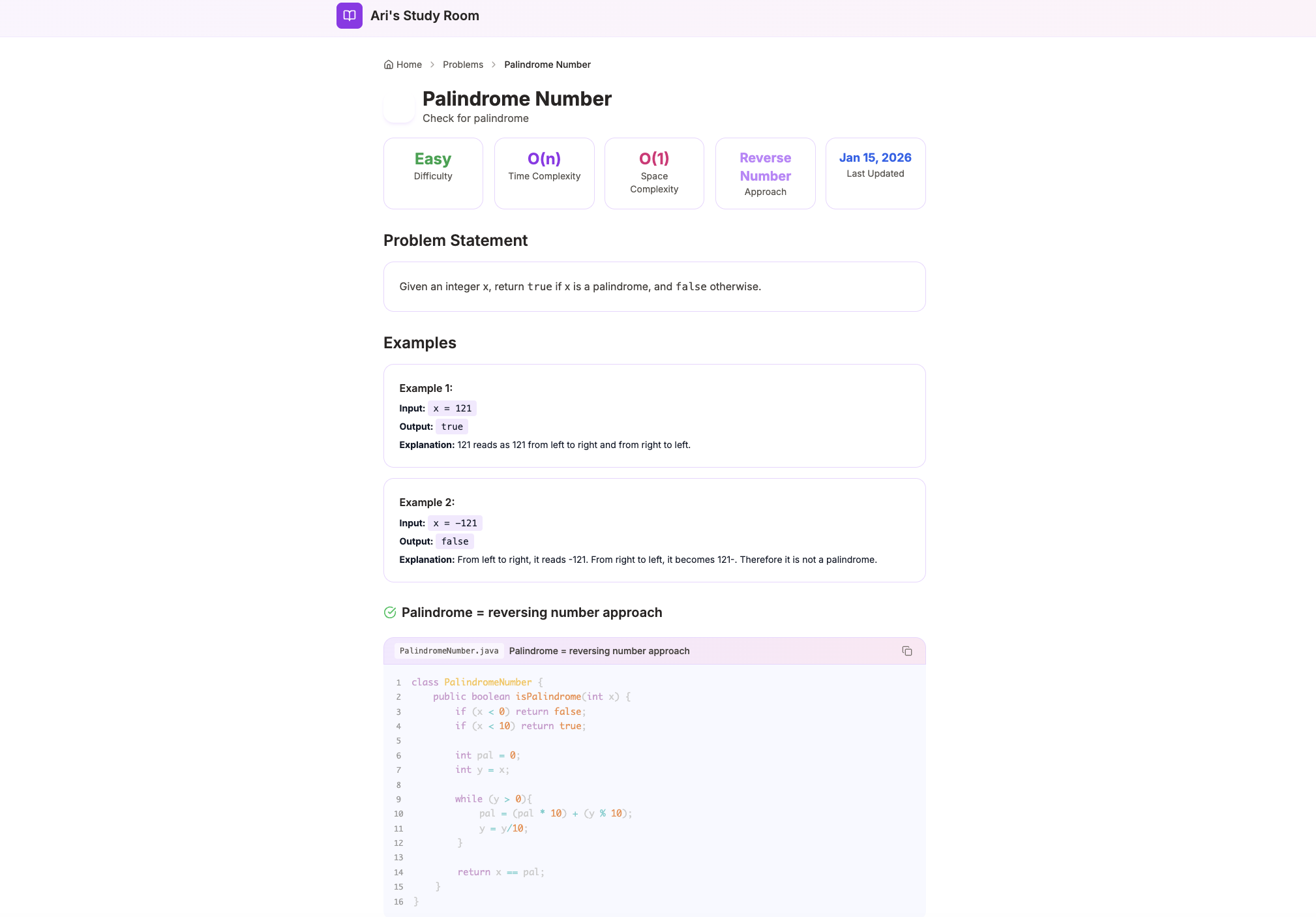This screenshot has width=1316, height=917.
Task: Expand the chevron after Problems in breadcrumb
Action: (x=494, y=64)
